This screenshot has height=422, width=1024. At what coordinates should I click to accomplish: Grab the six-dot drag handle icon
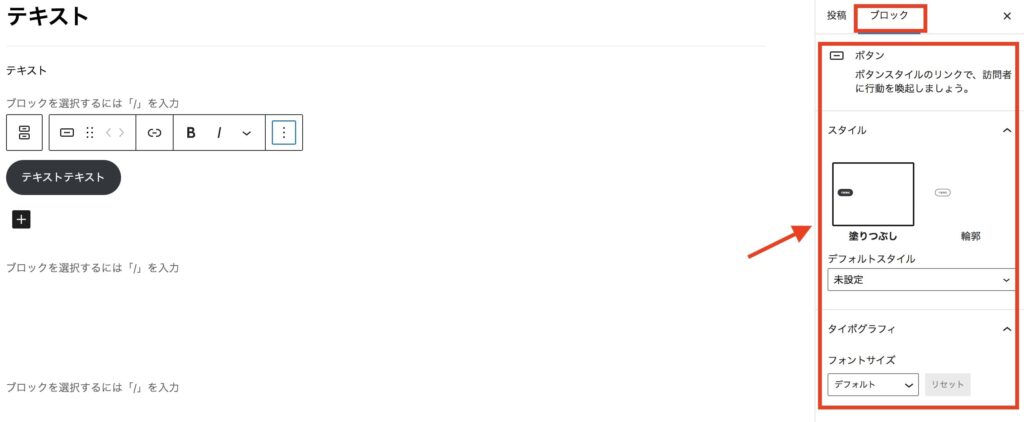tap(90, 133)
